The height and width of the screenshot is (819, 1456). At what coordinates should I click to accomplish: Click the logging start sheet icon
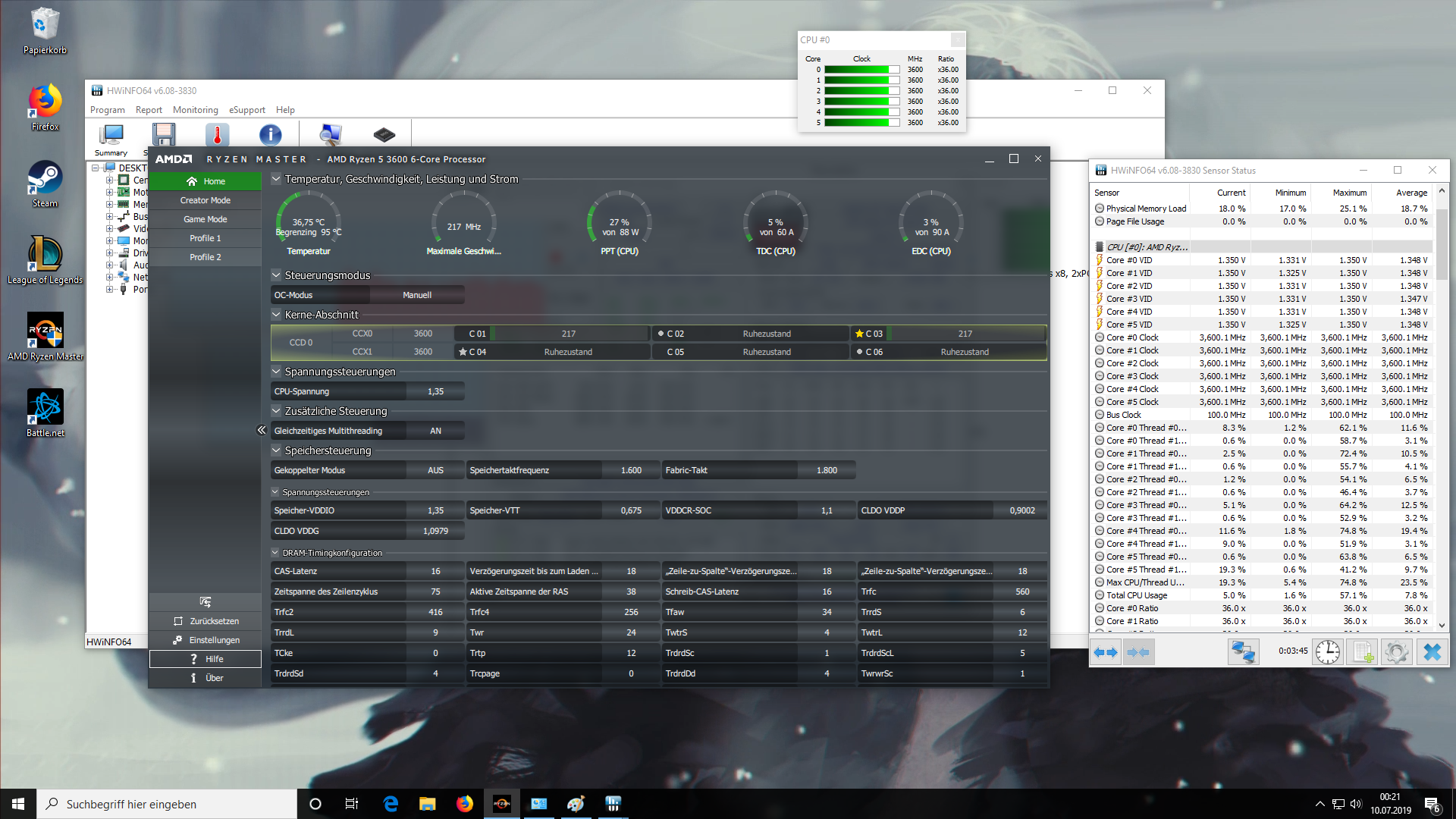(1362, 652)
